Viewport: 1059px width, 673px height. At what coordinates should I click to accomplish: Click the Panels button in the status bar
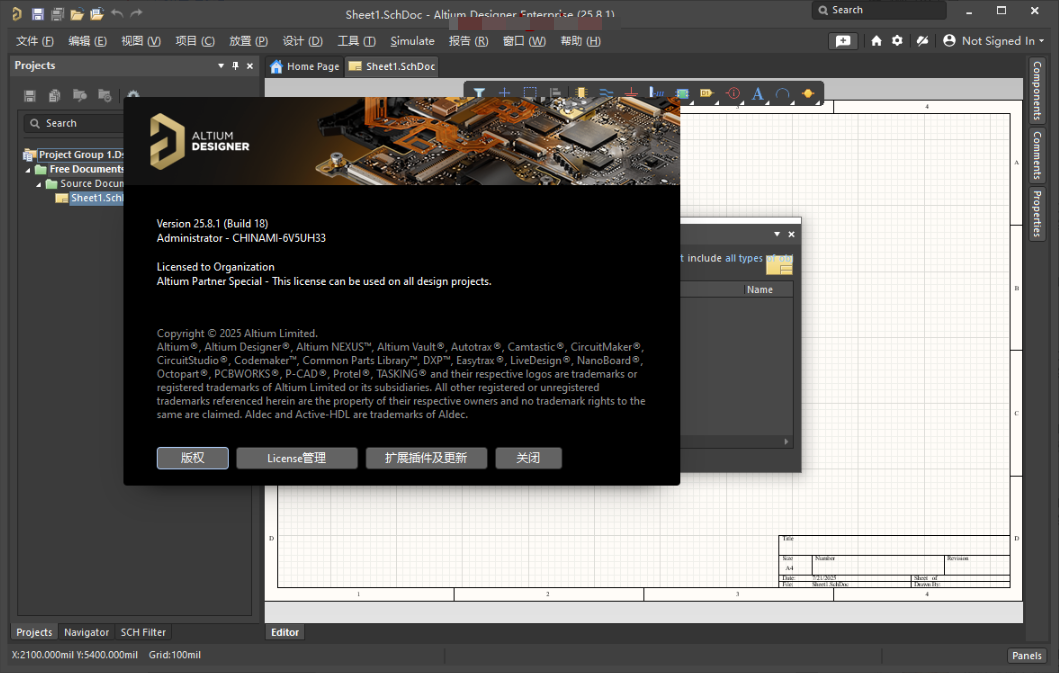(x=1027, y=655)
